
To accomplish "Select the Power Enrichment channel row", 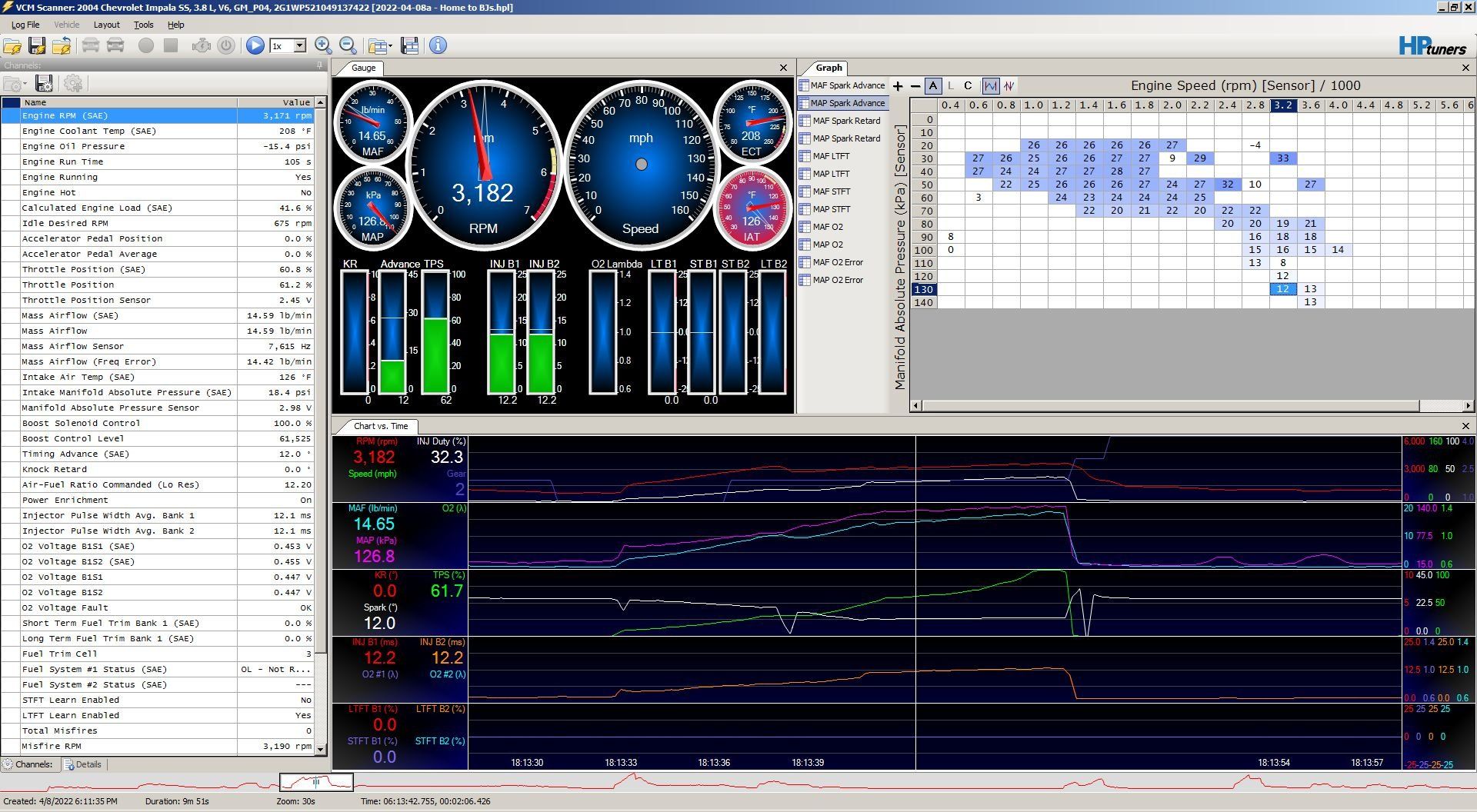I will click(158, 500).
